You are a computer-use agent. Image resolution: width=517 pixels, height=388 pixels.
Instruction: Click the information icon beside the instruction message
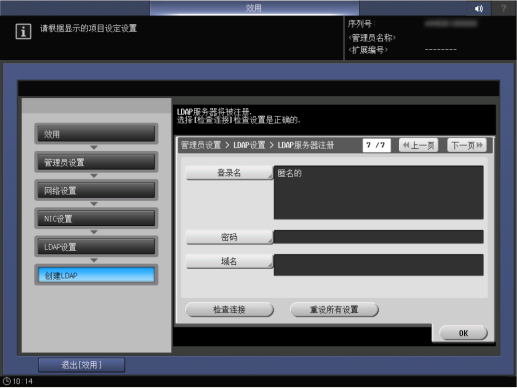coord(23,32)
